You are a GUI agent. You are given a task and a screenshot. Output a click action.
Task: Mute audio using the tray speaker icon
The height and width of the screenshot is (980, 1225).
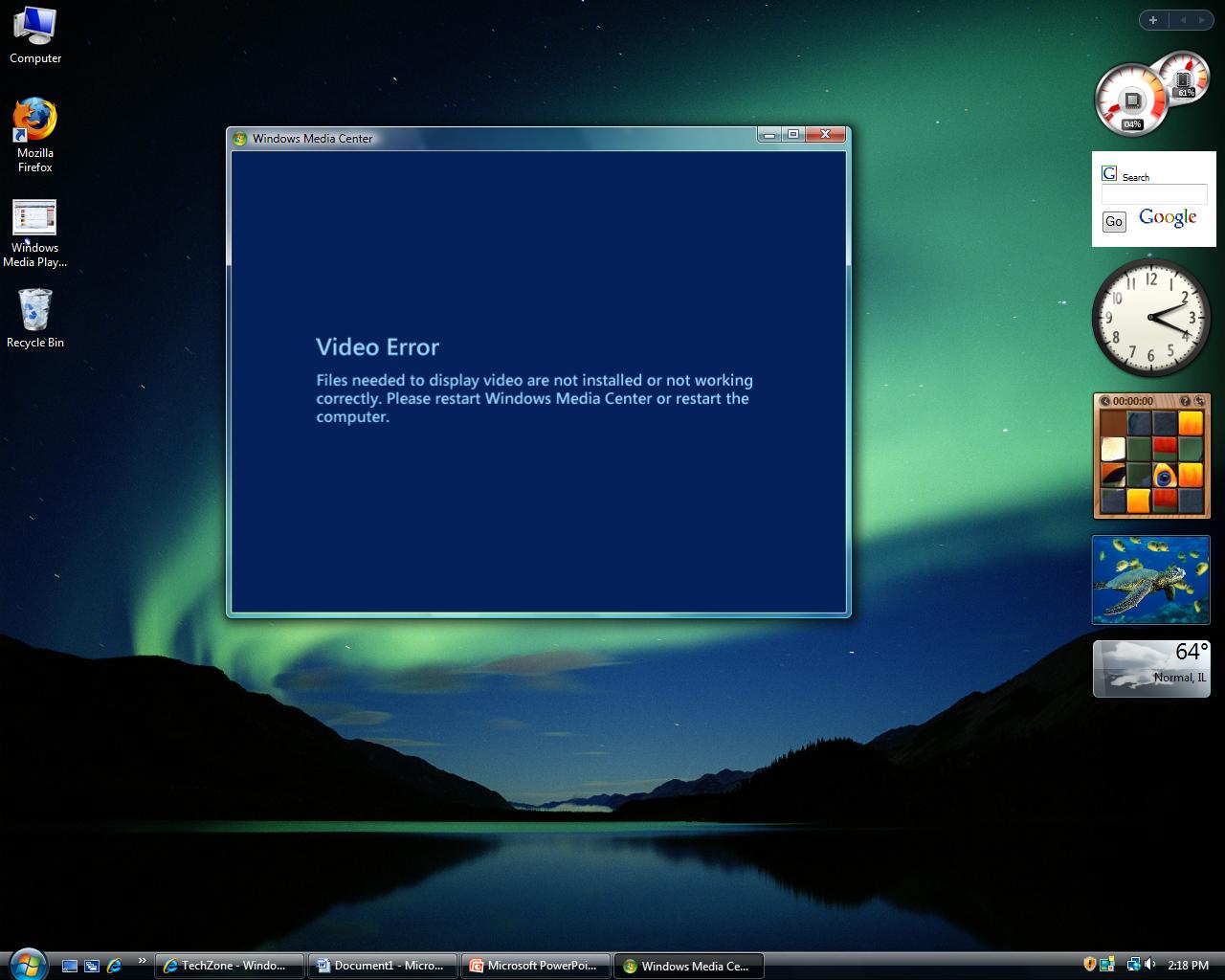click(1148, 964)
